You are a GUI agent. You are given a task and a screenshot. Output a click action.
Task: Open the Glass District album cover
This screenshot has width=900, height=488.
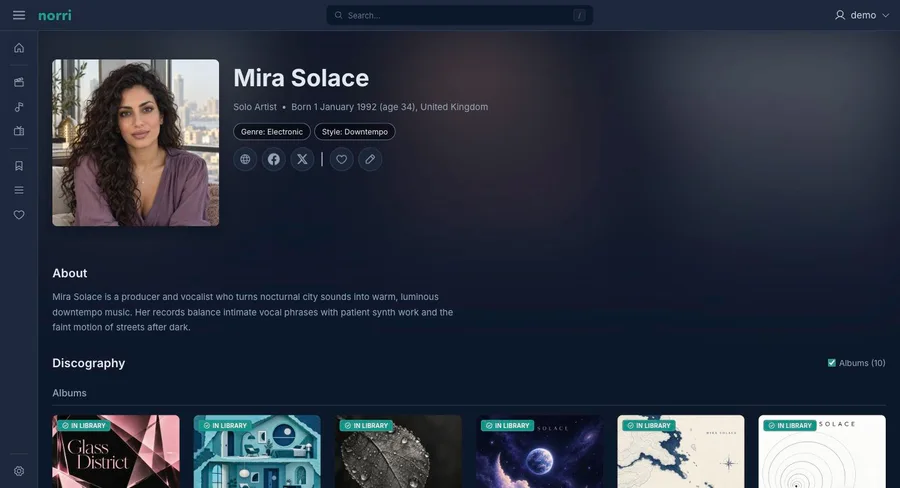point(116,452)
